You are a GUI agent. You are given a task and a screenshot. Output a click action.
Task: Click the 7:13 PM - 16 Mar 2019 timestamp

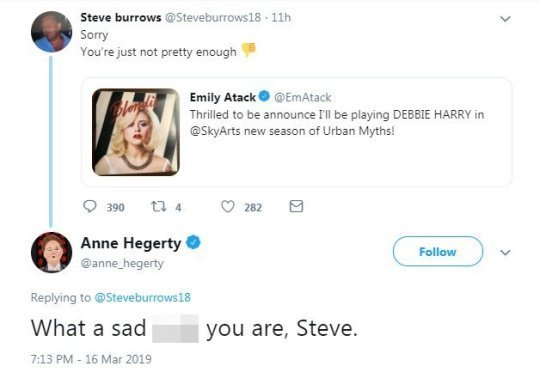(x=91, y=359)
